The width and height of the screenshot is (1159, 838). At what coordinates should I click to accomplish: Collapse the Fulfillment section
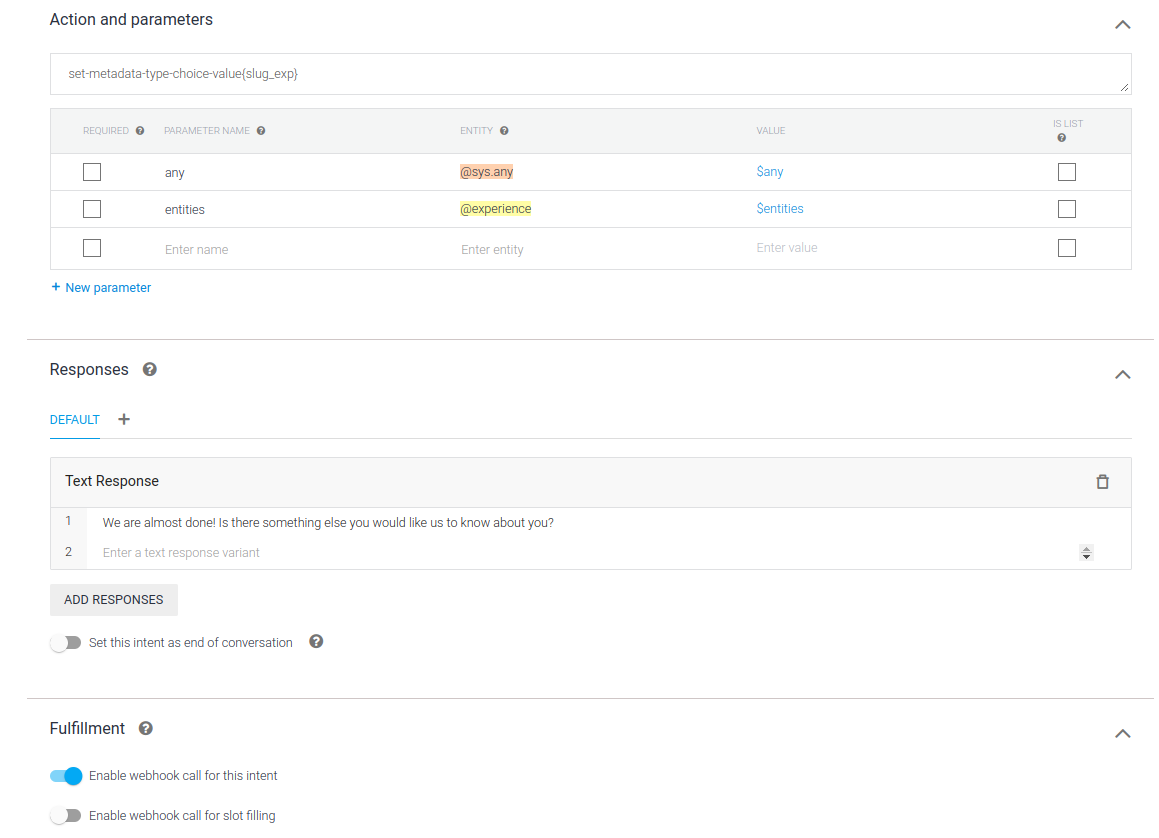point(1122,733)
